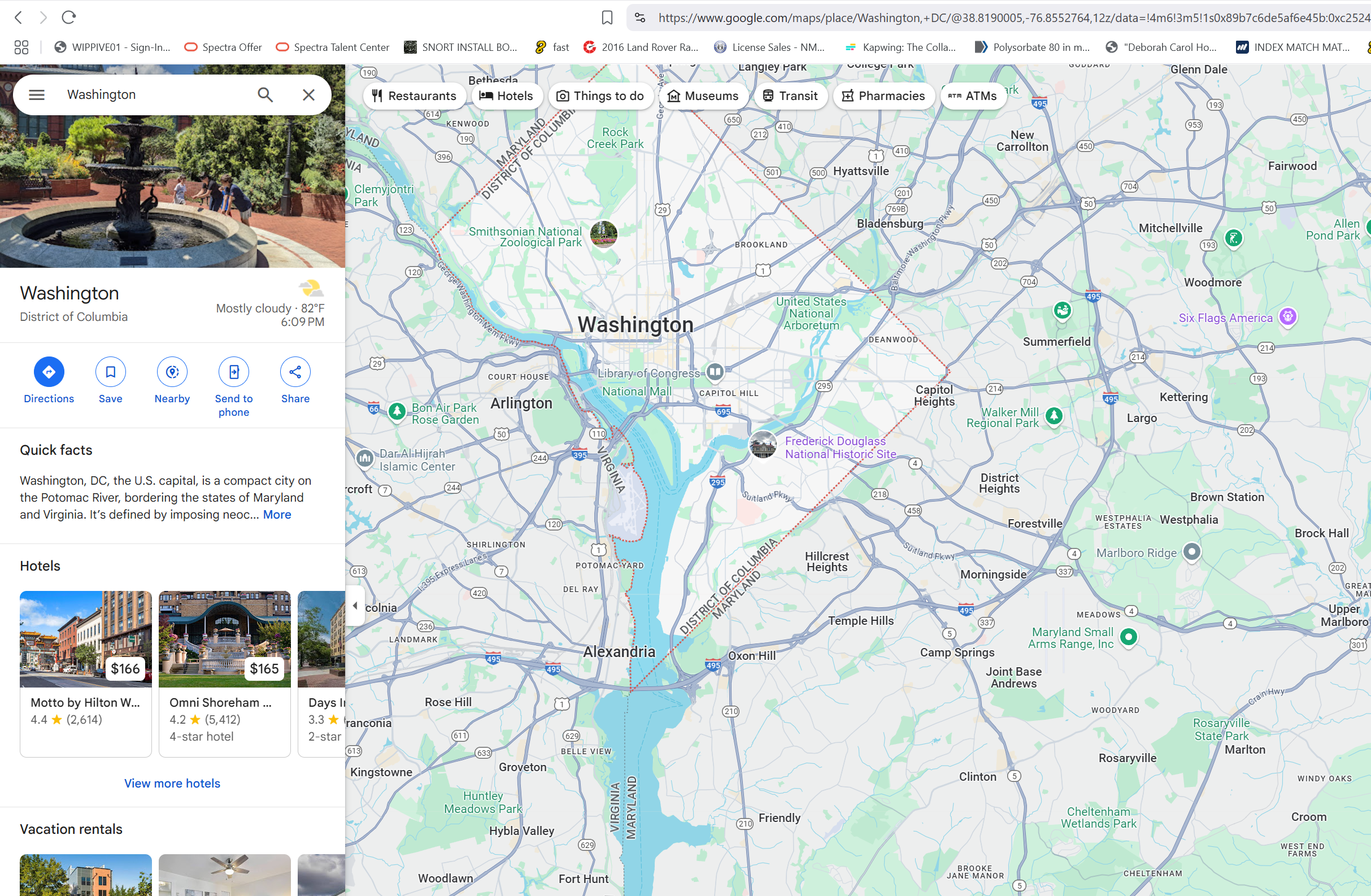The height and width of the screenshot is (896, 1371).
Task: Clear the Washington search with X
Action: point(309,94)
